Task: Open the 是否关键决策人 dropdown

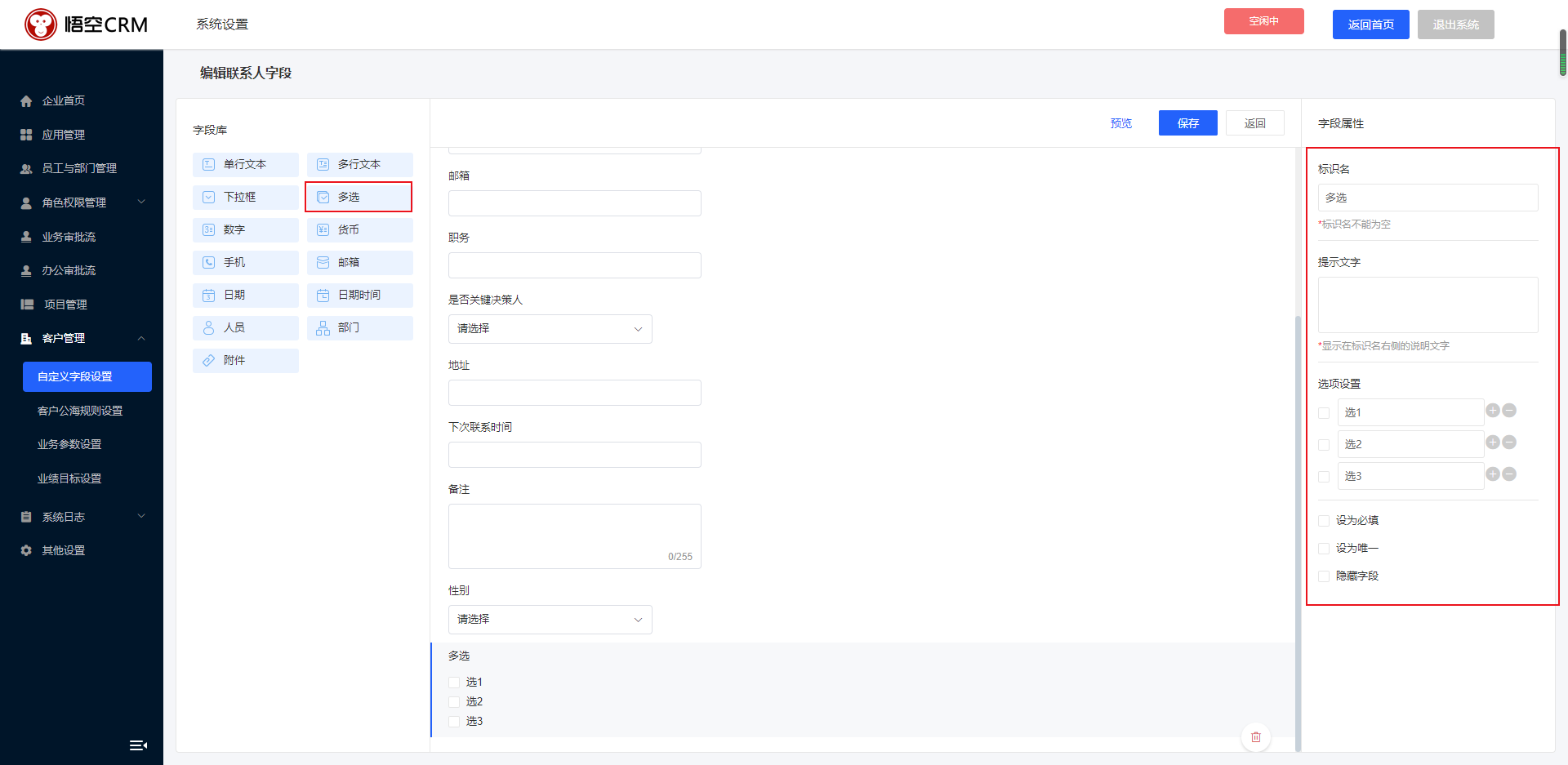Action: 550,329
